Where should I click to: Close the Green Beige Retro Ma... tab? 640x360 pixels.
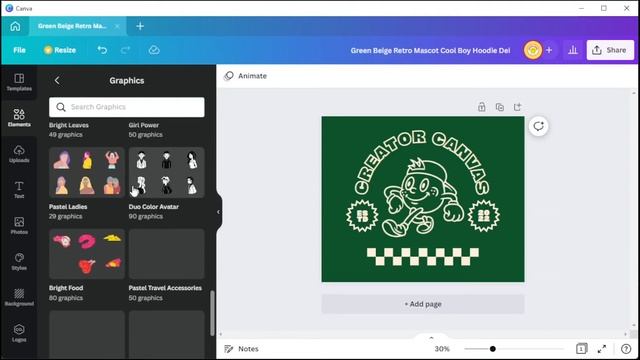pos(117,26)
